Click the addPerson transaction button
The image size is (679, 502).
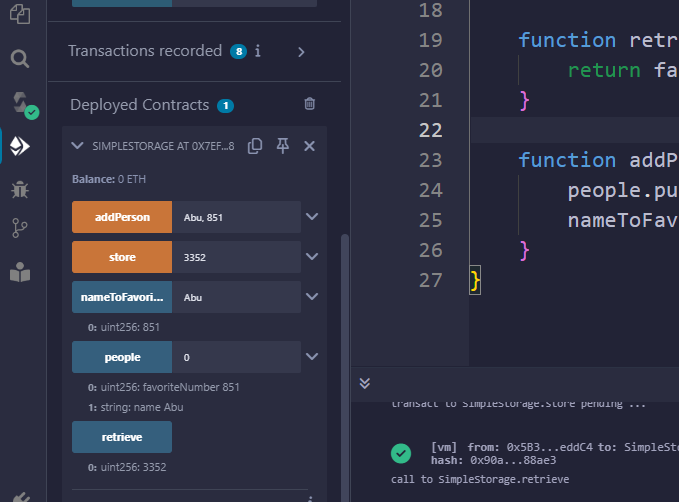pyautogui.click(x=122, y=217)
